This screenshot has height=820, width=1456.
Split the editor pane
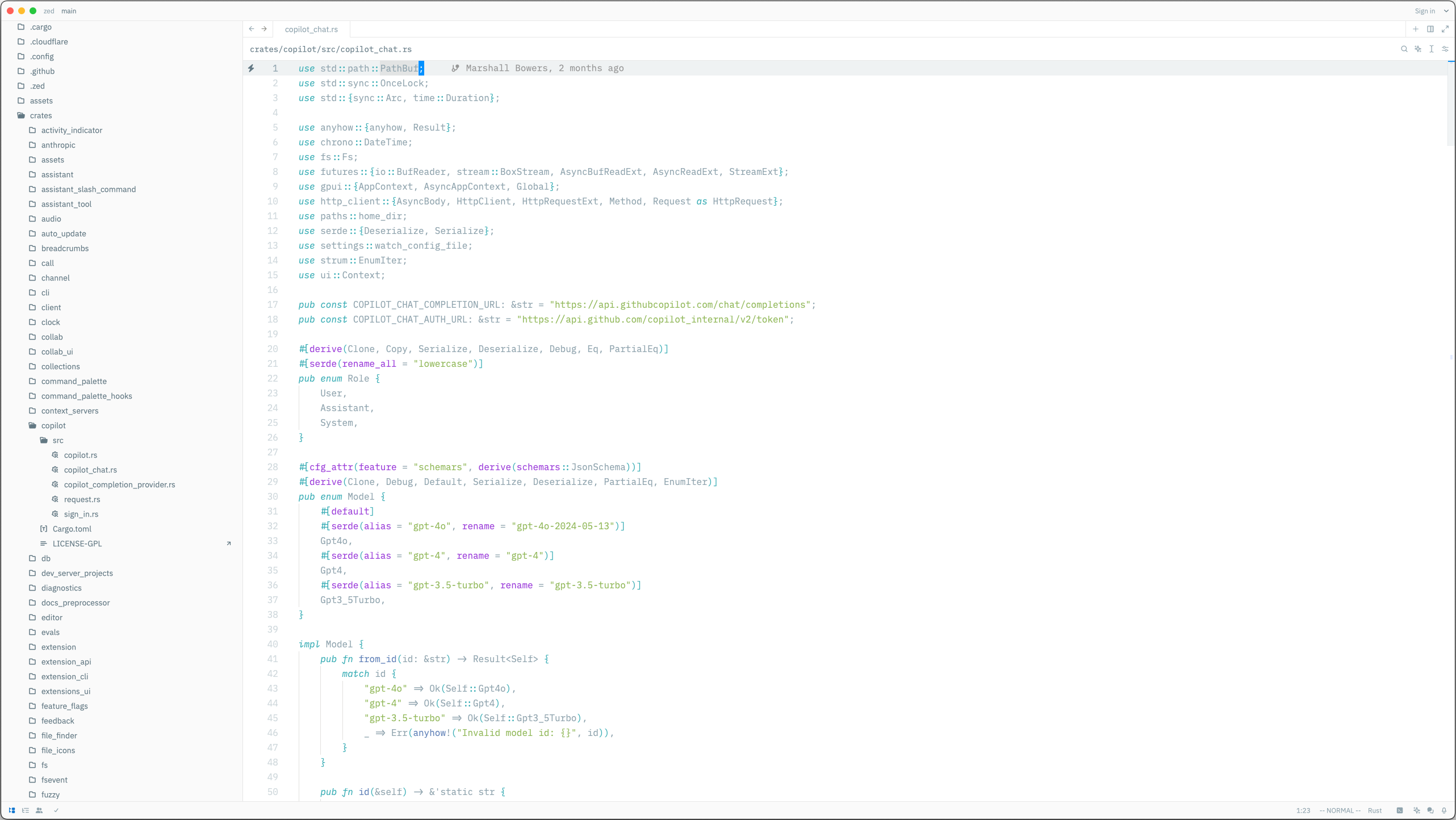pos(1430,29)
